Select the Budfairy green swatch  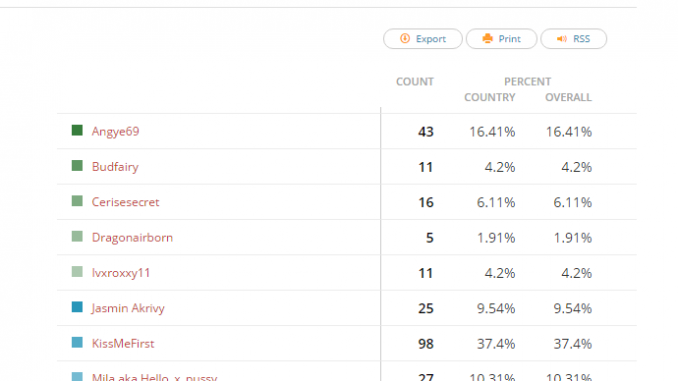click(77, 166)
